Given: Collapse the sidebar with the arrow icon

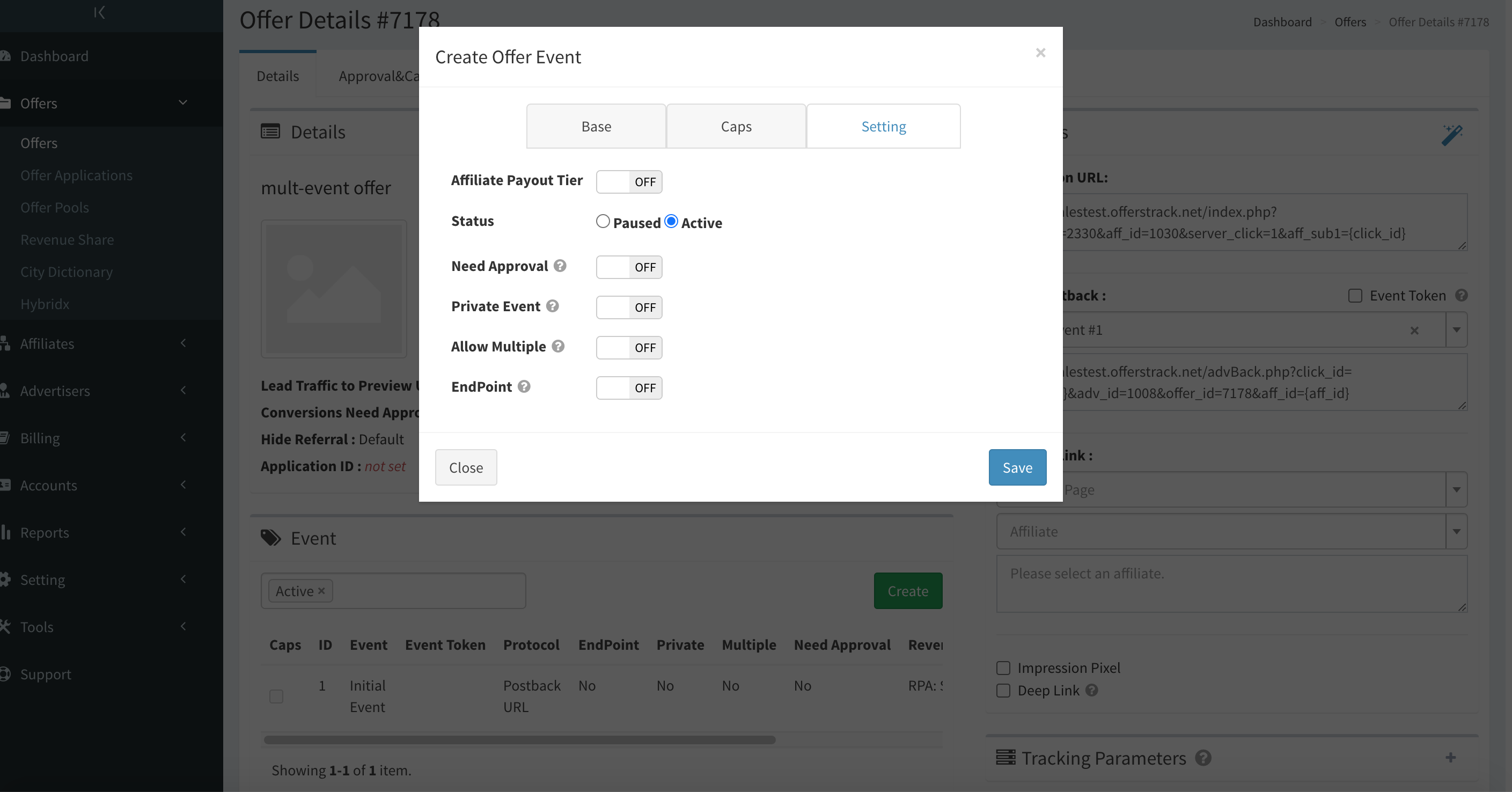Looking at the screenshot, I should click(x=99, y=12).
